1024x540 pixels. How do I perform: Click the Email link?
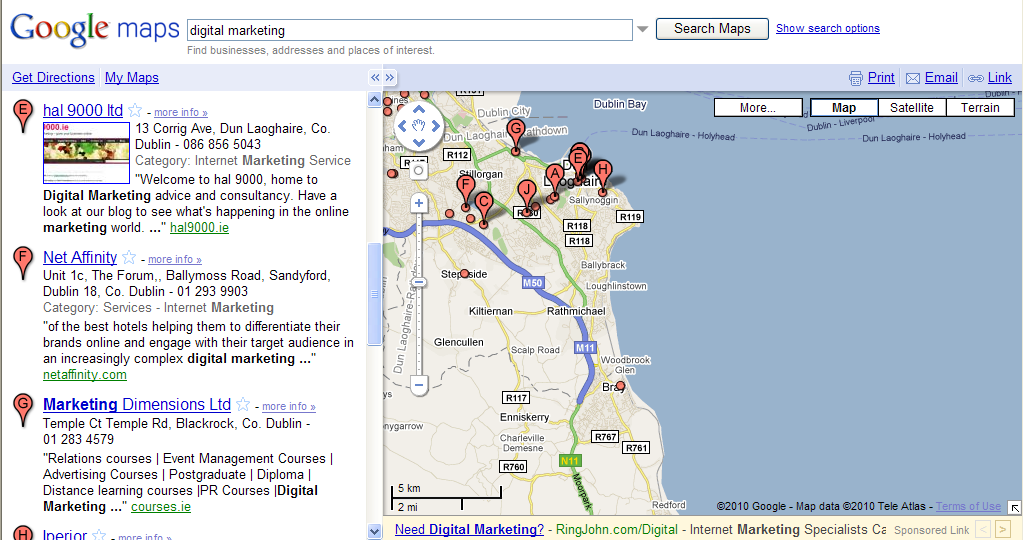941,78
